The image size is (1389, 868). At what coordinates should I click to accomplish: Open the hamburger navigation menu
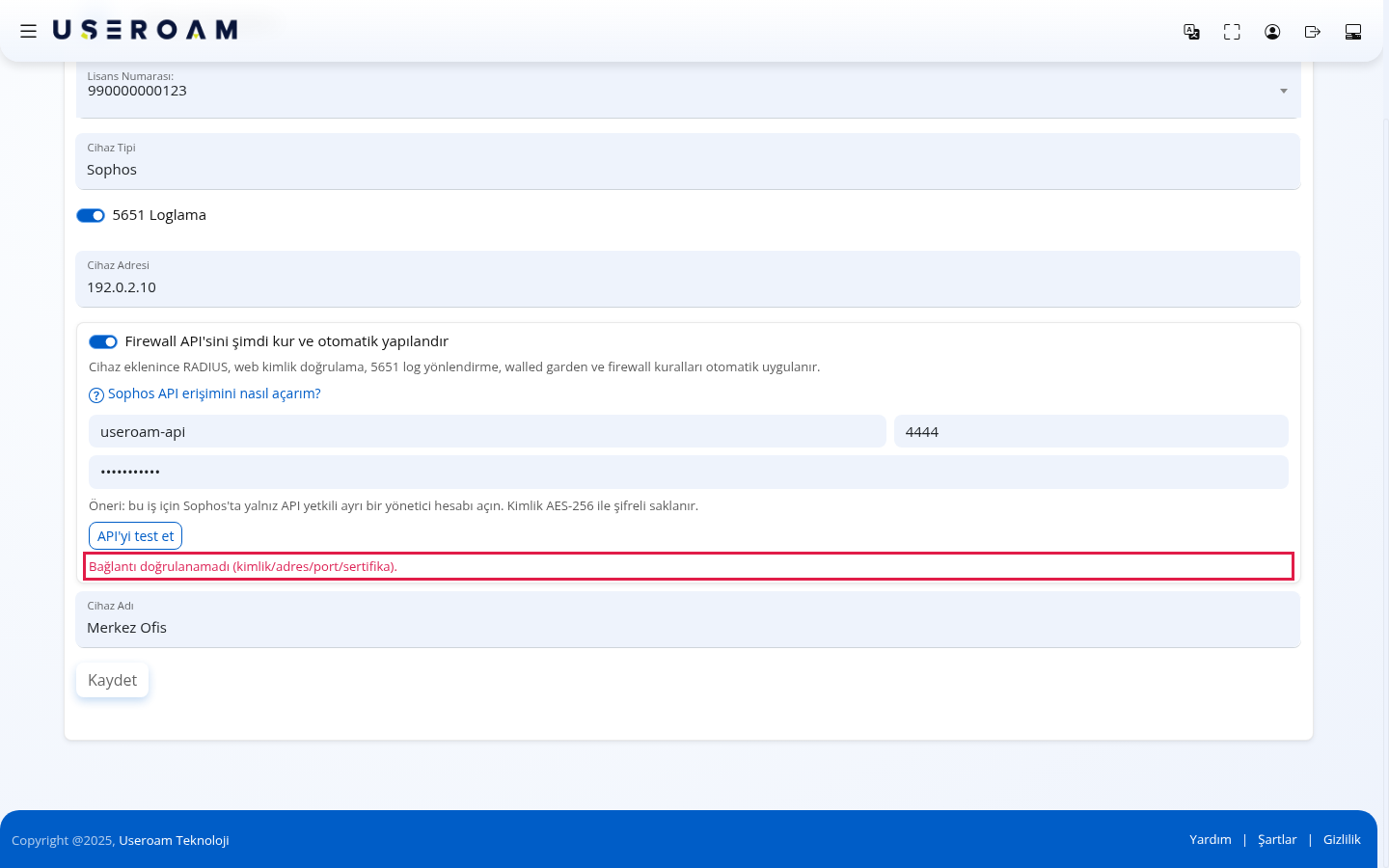[x=28, y=31]
